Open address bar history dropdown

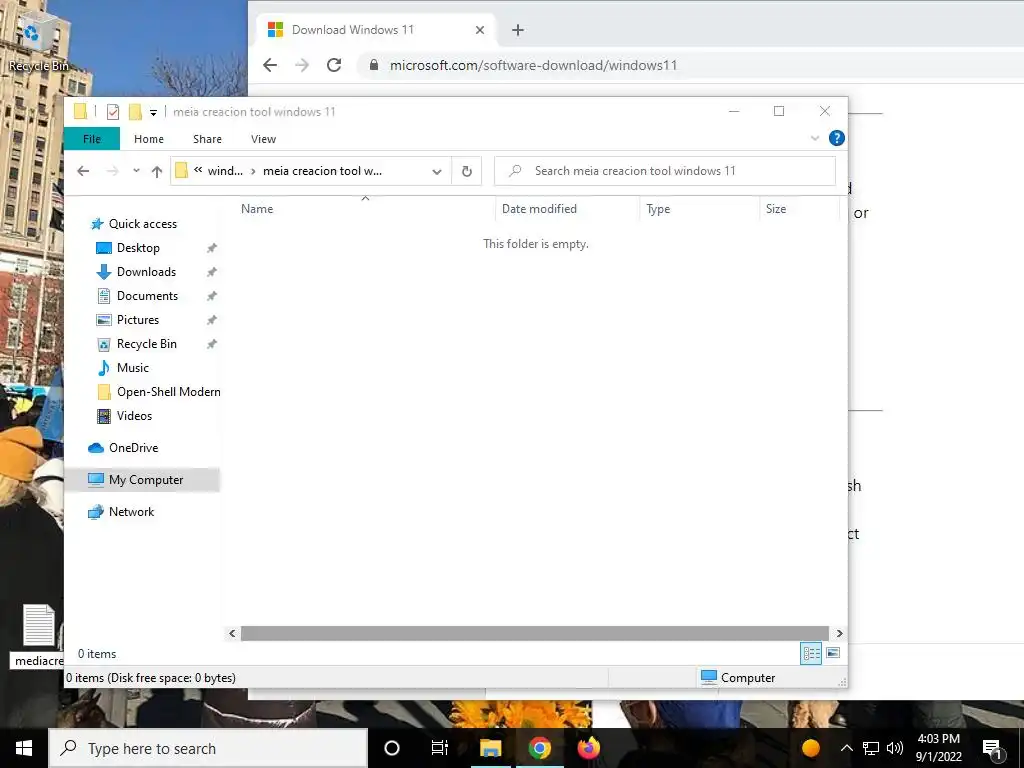click(x=437, y=171)
